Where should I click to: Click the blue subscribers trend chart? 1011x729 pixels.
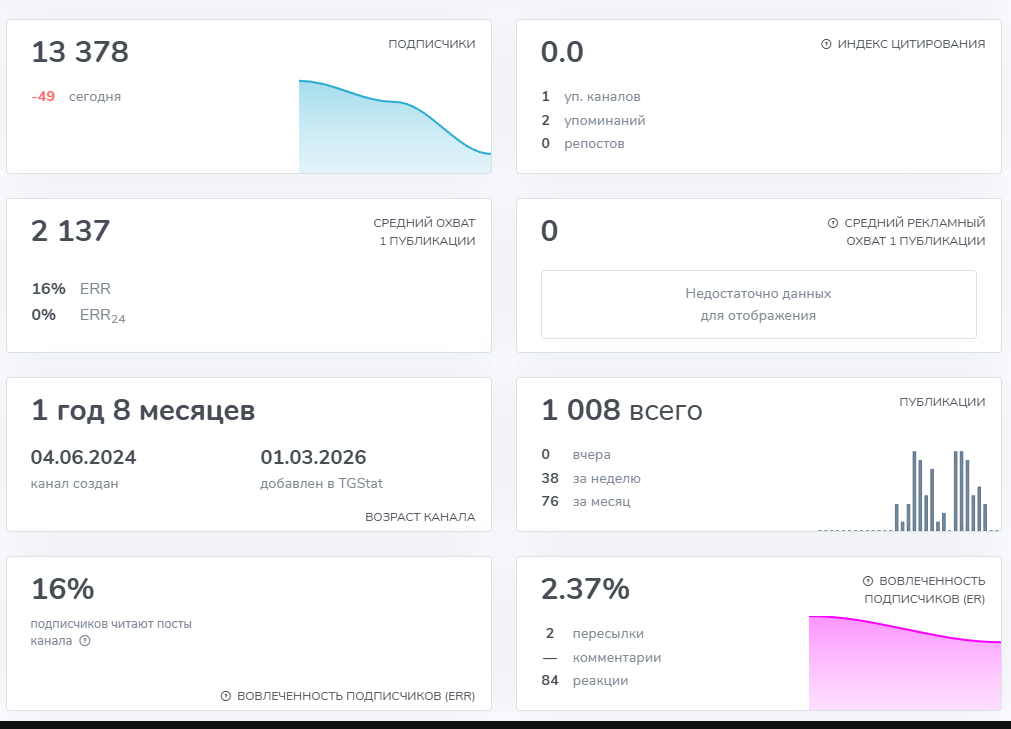[394, 130]
